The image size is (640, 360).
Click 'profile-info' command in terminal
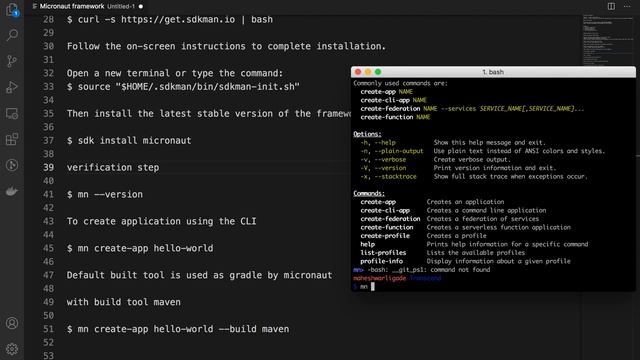click(x=382, y=261)
